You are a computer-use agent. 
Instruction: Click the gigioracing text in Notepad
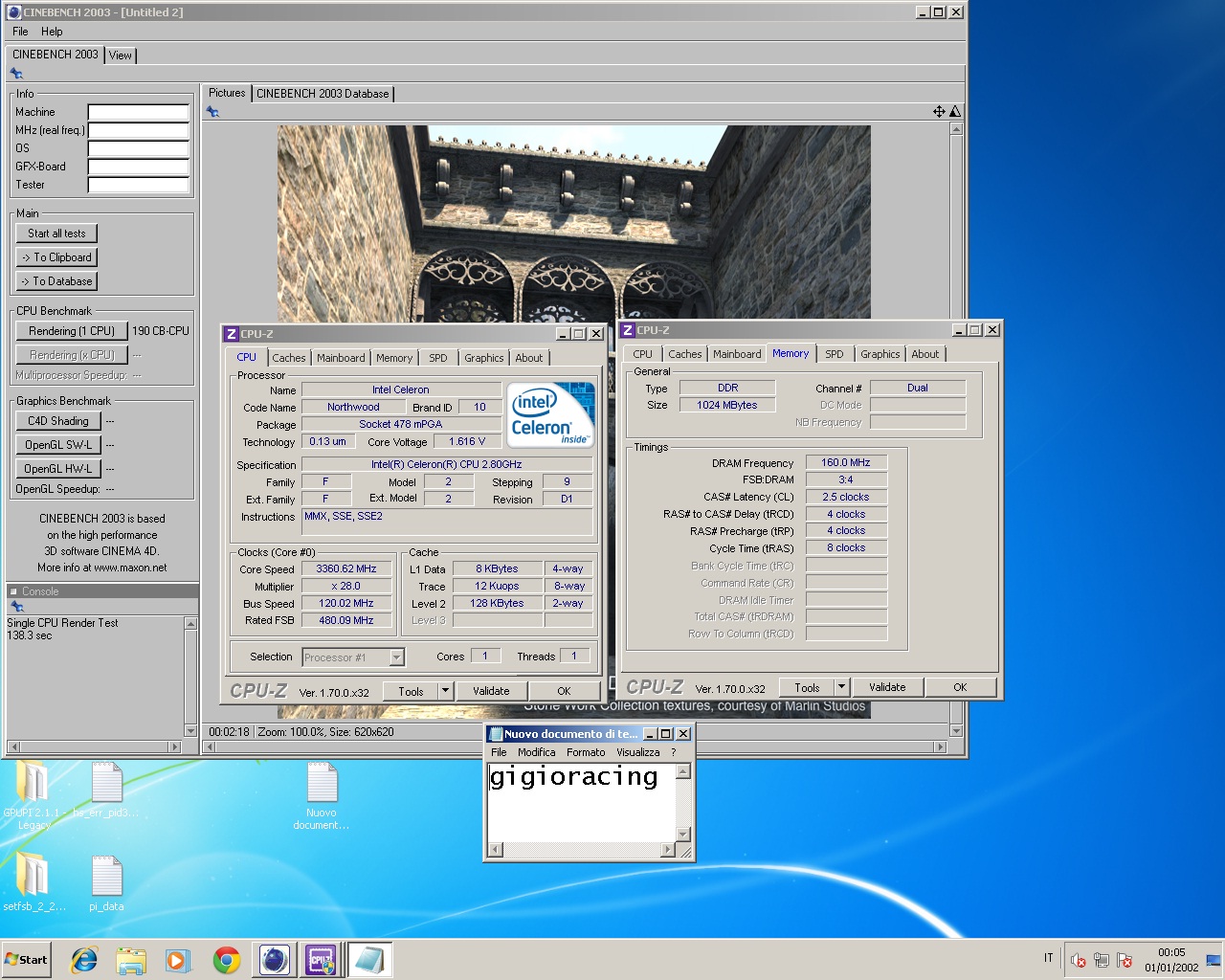(574, 777)
